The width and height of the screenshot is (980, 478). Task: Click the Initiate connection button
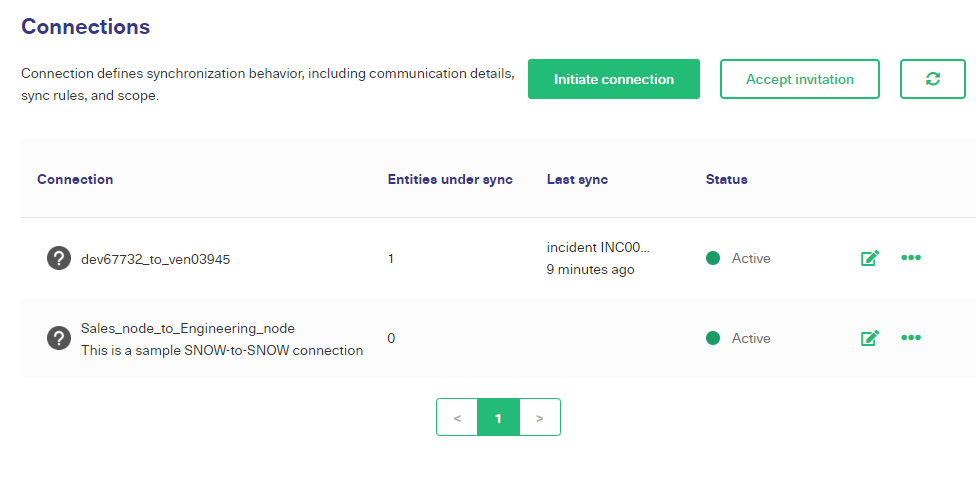(x=614, y=79)
